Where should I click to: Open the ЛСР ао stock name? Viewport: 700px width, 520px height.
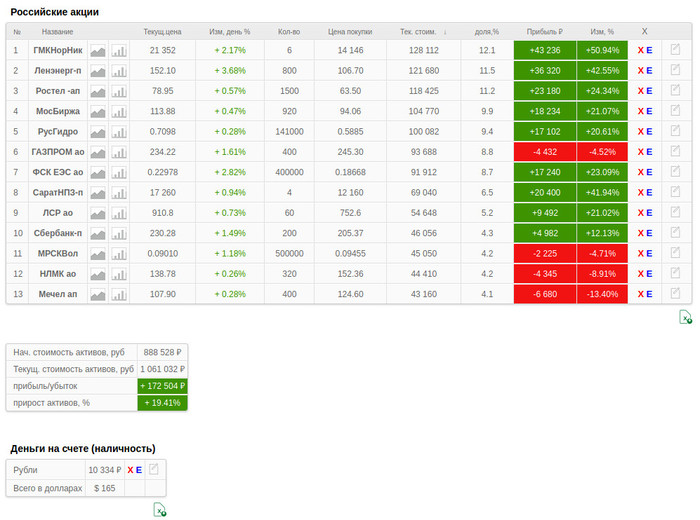tap(57, 213)
